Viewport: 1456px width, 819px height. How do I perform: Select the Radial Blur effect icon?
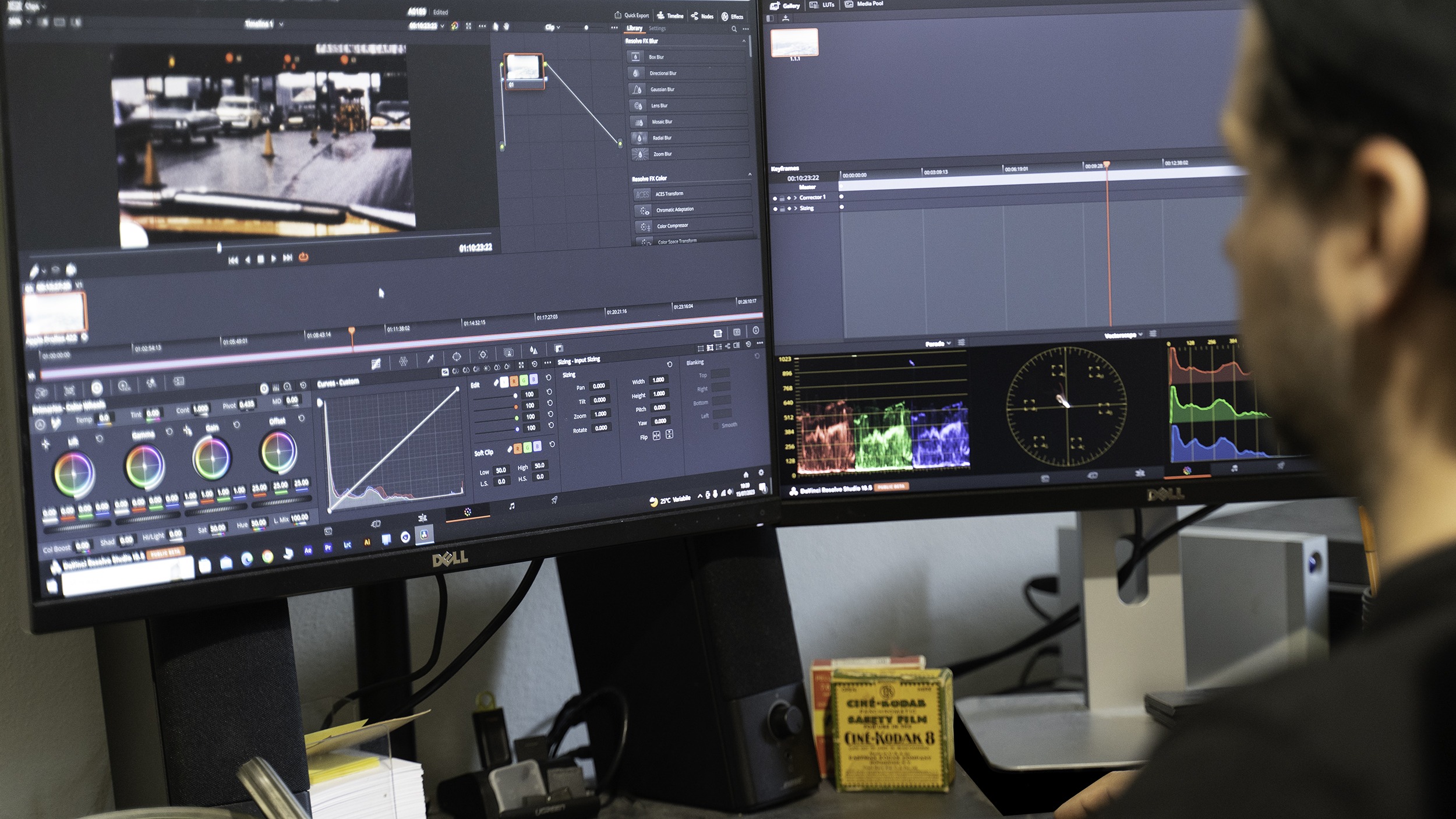(x=639, y=138)
